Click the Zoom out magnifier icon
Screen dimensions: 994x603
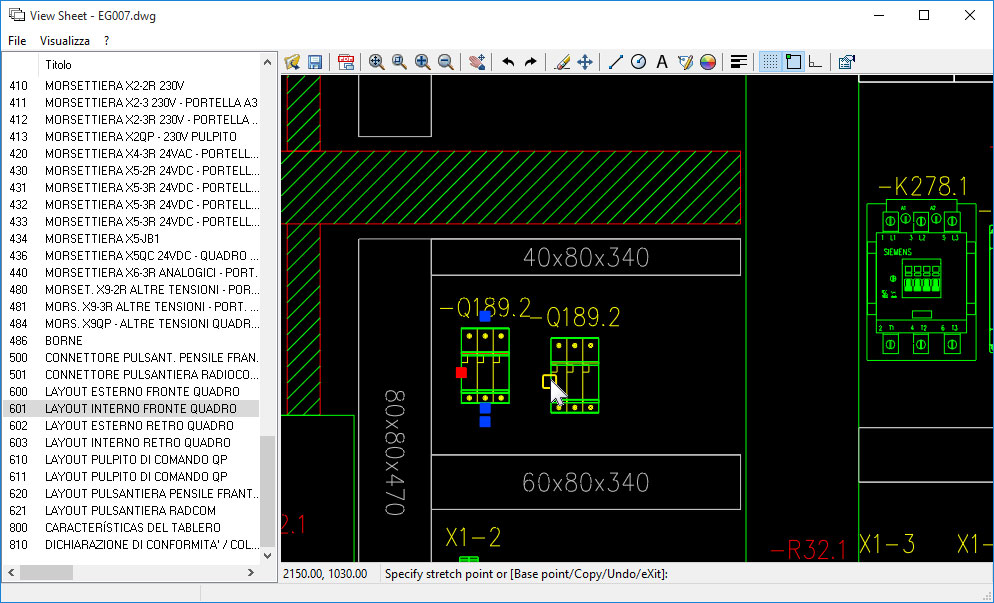coord(446,62)
